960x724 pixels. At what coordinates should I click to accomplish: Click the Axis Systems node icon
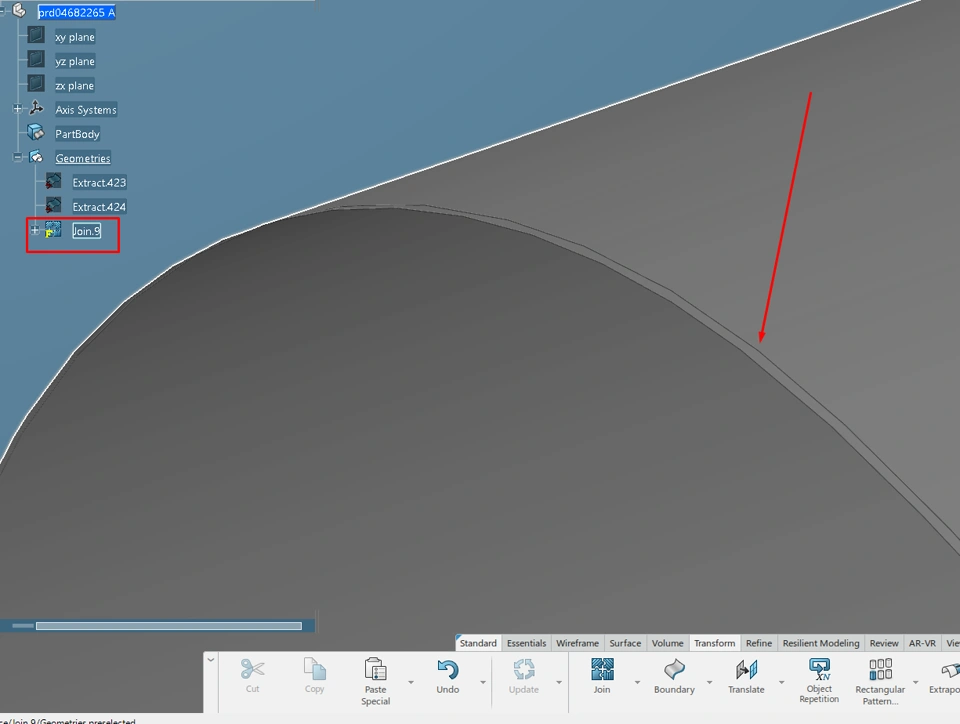click(36, 108)
